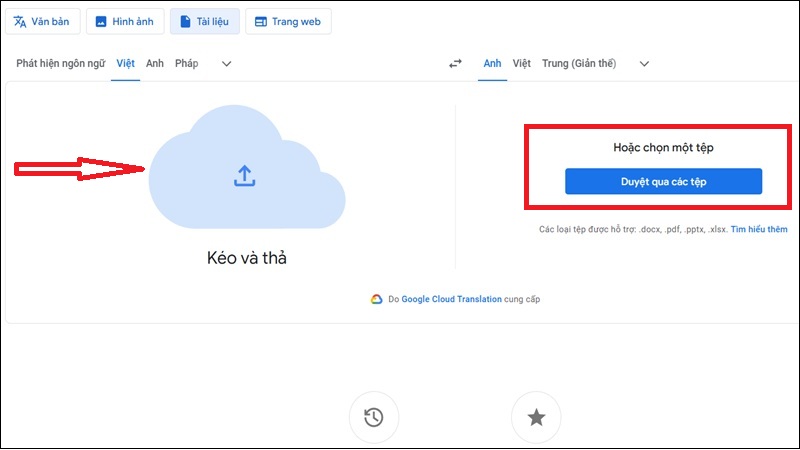This screenshot has height=450, width=800.
Task: Select Pháp as source language
Action: (186, 63)
